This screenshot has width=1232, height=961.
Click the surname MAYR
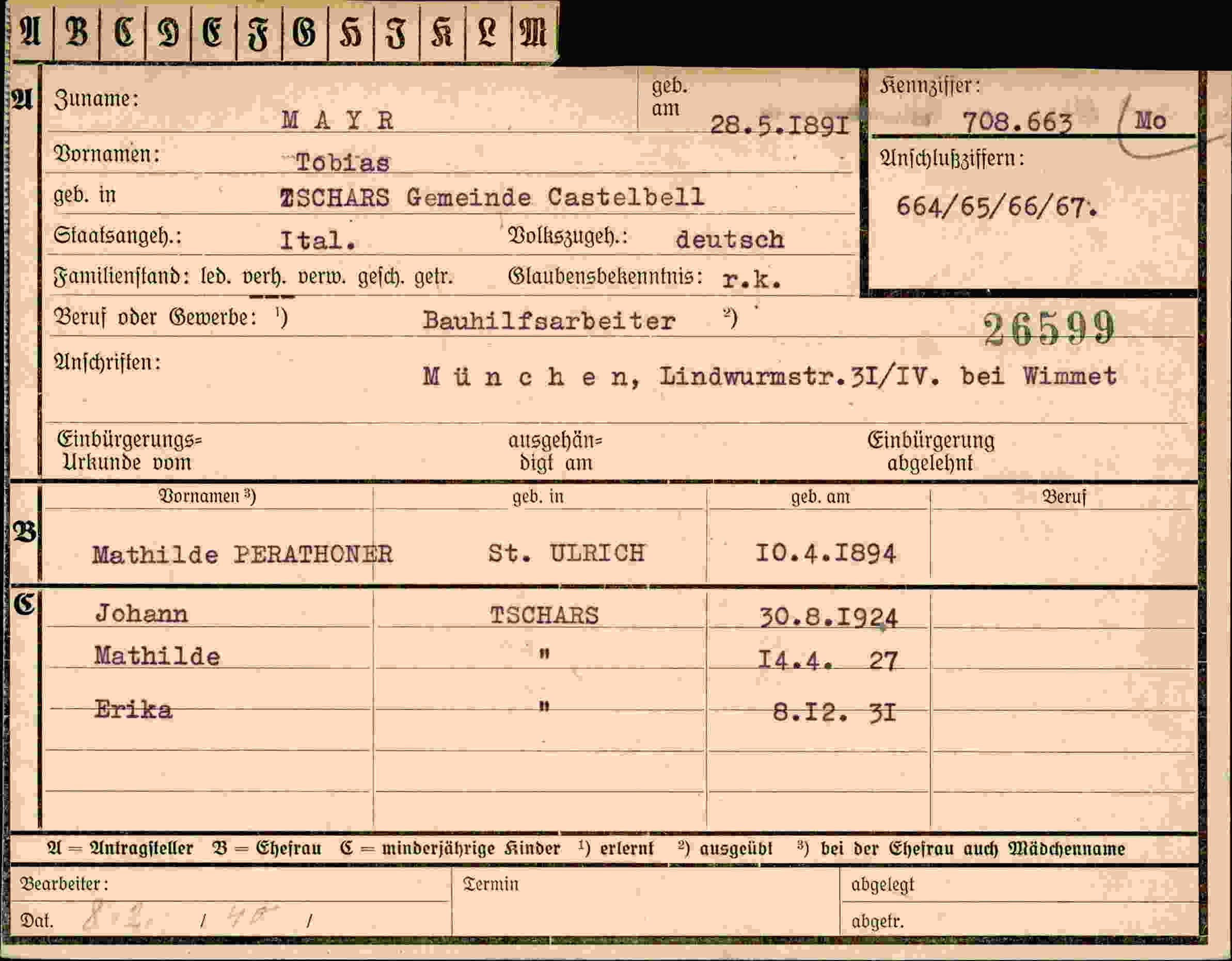pos(337,120)
